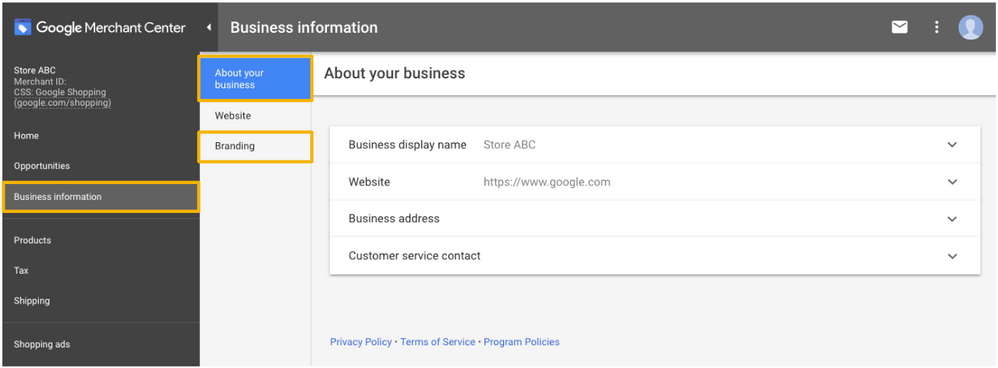
Task: Expand the Business address section
Action: [x=655, y=218]
